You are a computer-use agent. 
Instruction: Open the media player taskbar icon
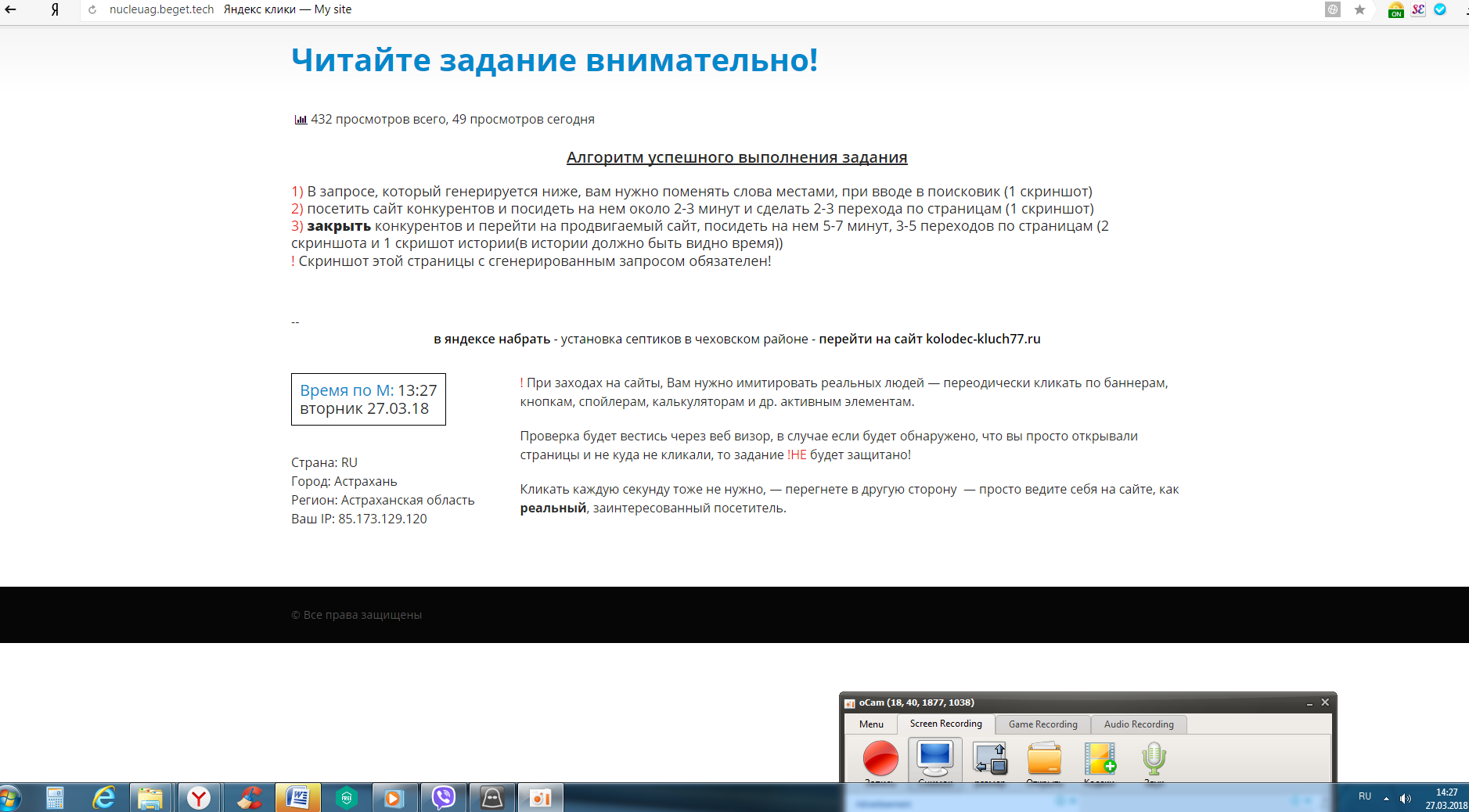click(394, 798)
